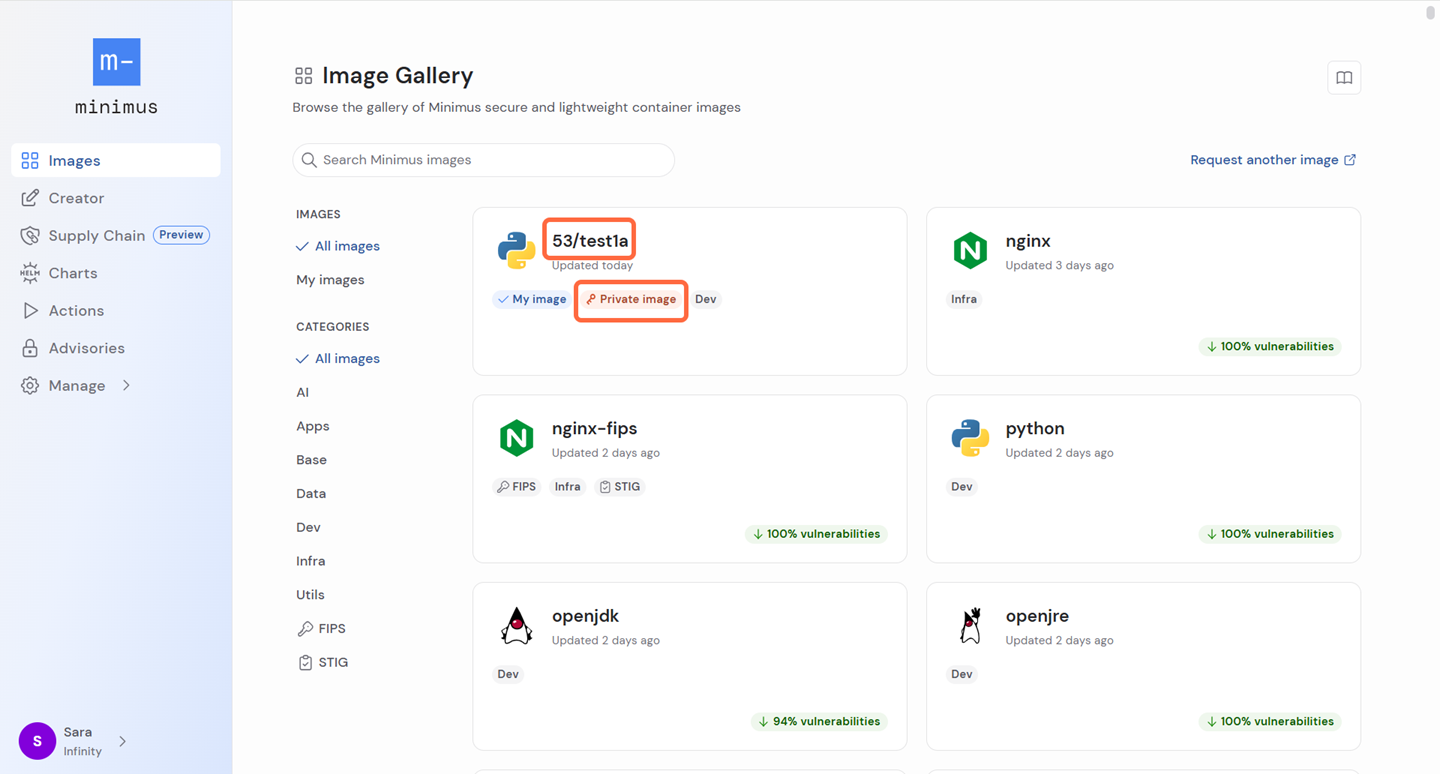Open the Images section in sidebar
The height and width of the screenshot is (774, 1440).
coord(116,160)
